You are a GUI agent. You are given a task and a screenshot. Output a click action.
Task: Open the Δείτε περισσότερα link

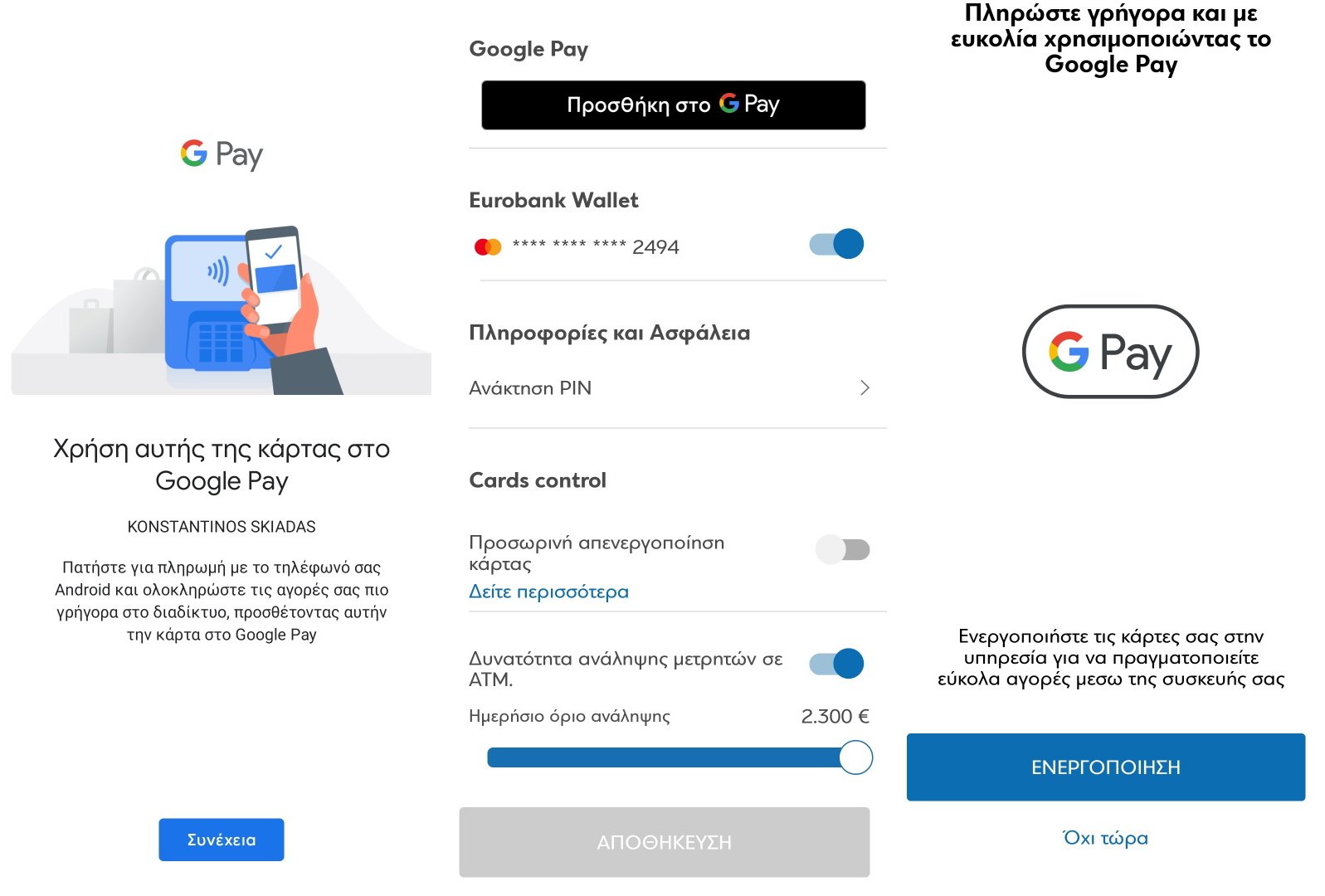(549, 592)
